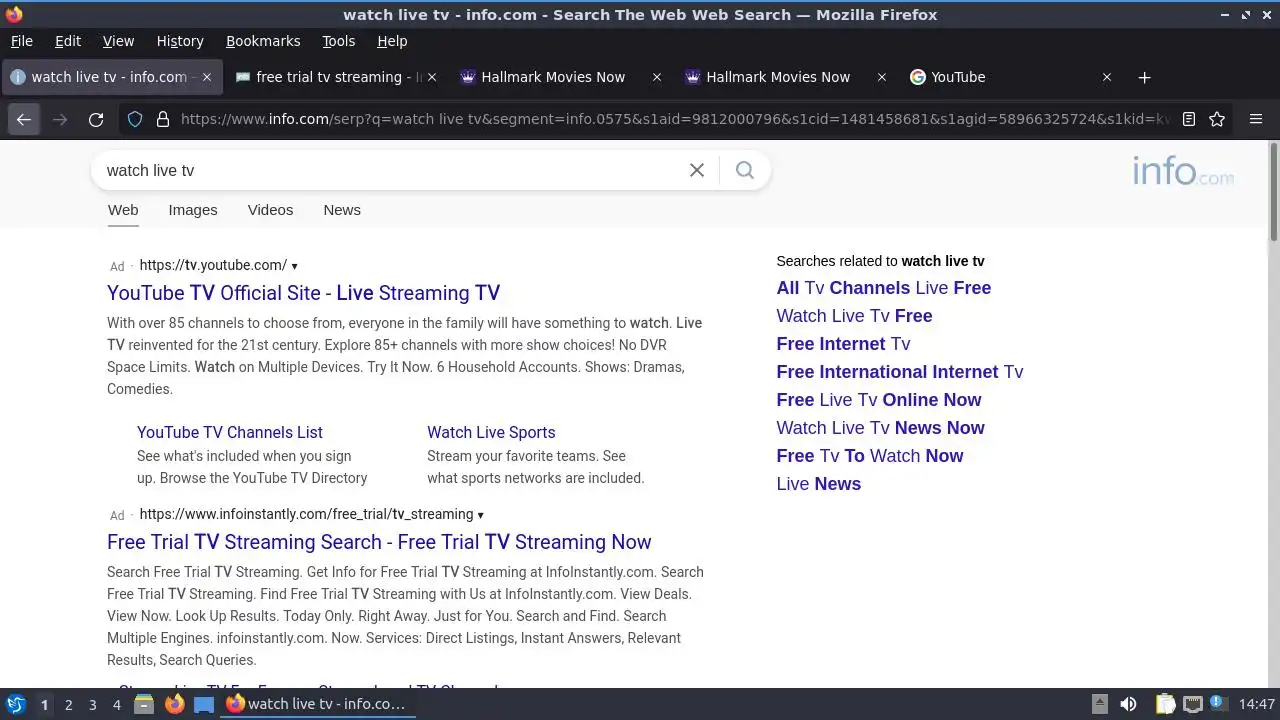The height and width of the screenshot is (720, 1280).
Task: Open clipboard manager tray icon
Action: (x=1165, y=704)
